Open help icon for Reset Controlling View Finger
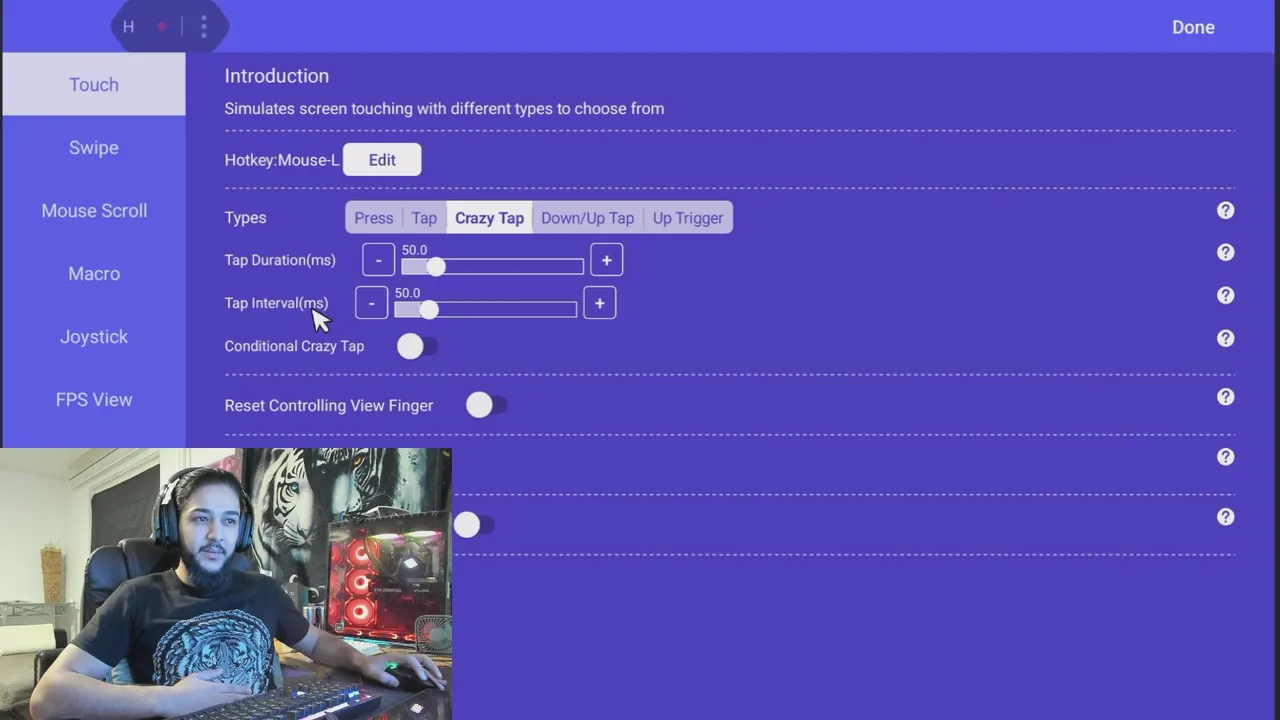 click(1225, 397)
